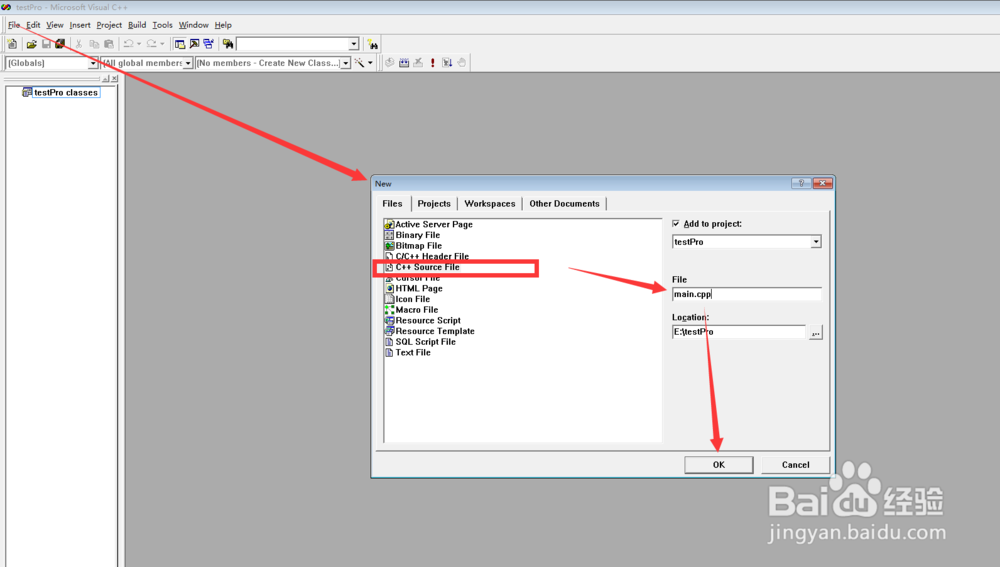Click the breakpoint hand icon
1000x567 pixels.
coord(462,63)
